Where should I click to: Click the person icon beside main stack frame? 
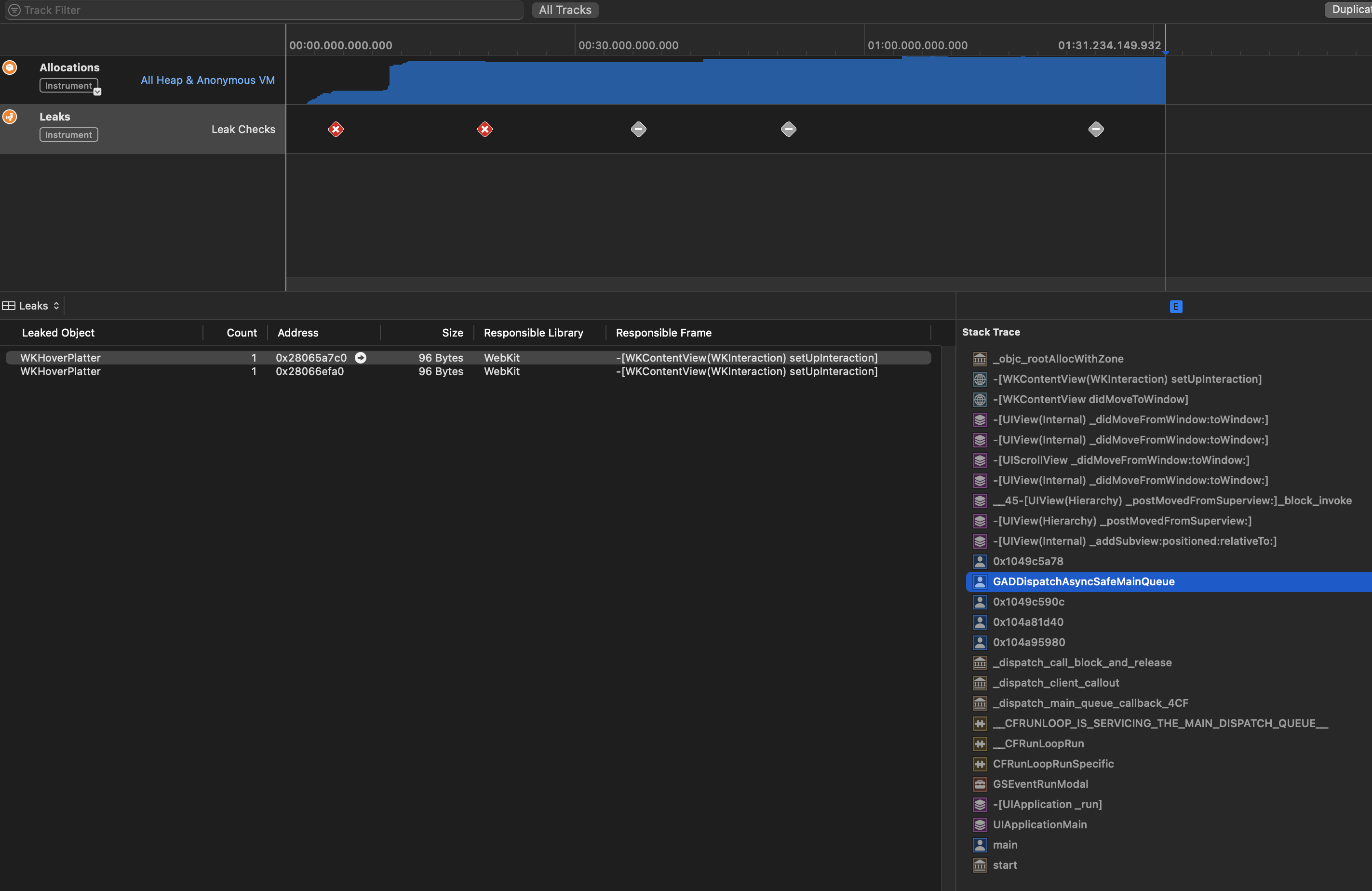(x=980, y=845)
